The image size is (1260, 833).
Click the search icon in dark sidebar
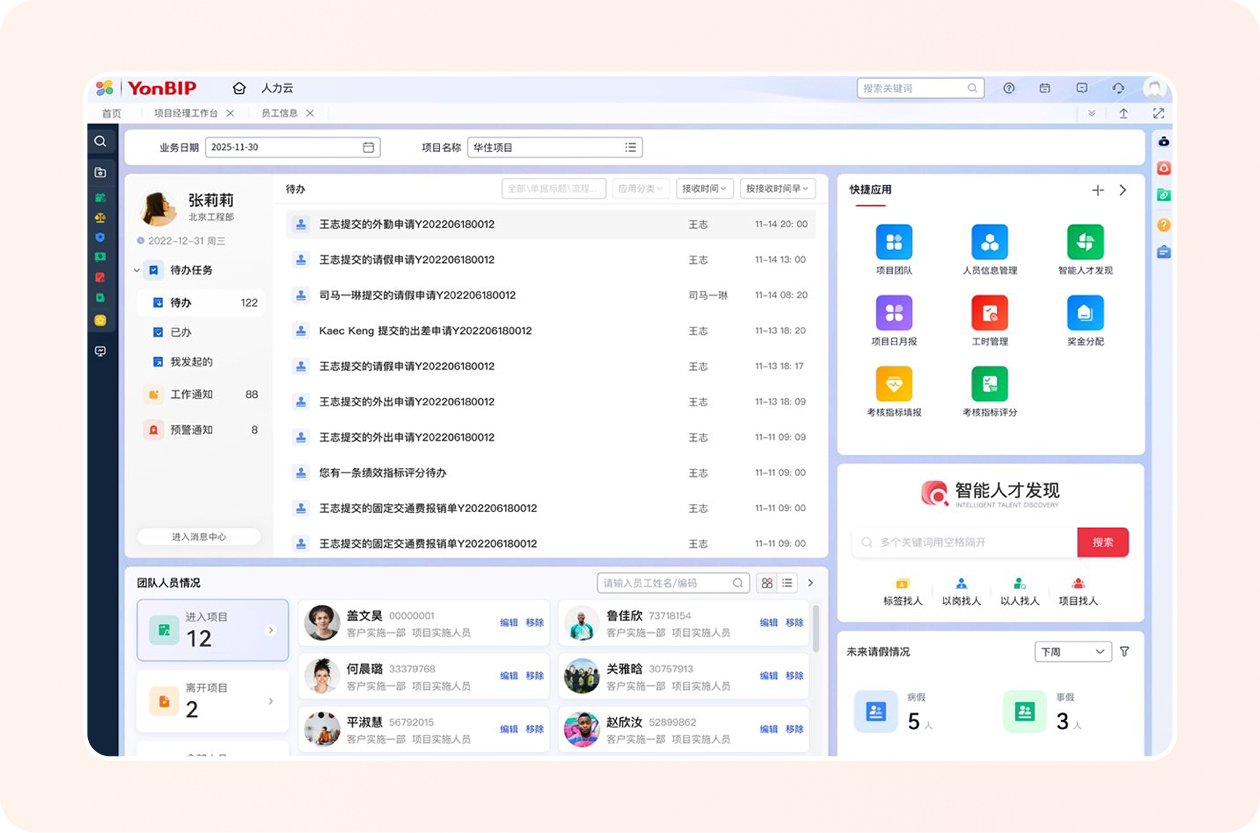[x=100, y=141]
